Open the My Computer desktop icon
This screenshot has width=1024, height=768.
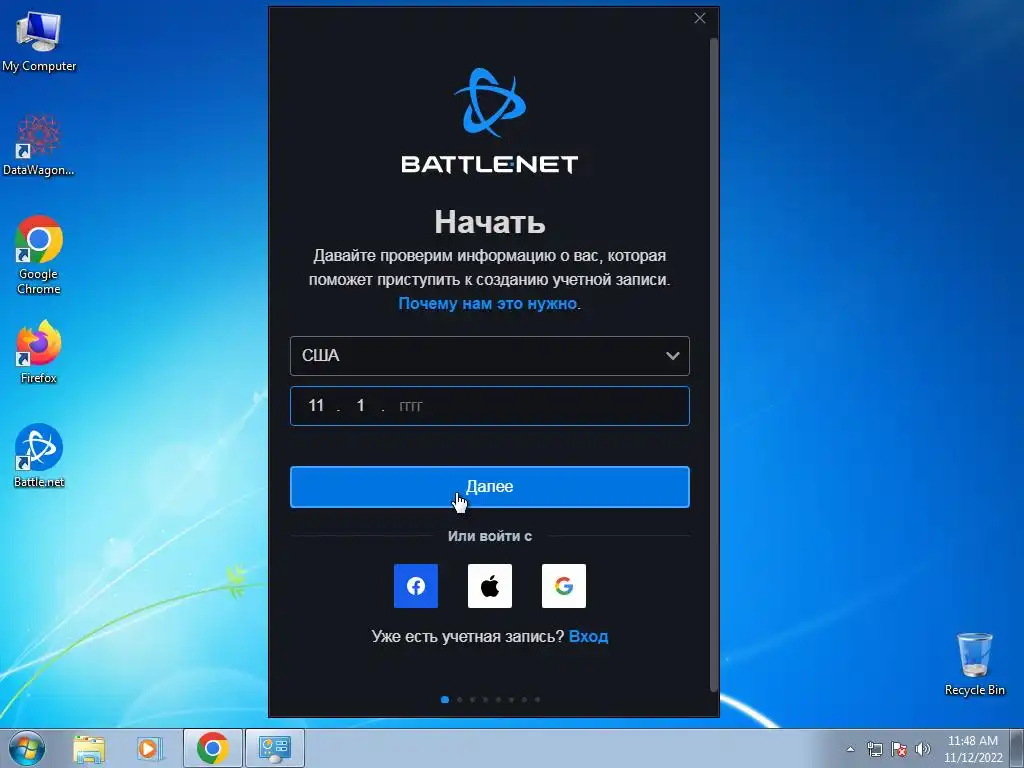pyautogui.click(x=39, y=42)
